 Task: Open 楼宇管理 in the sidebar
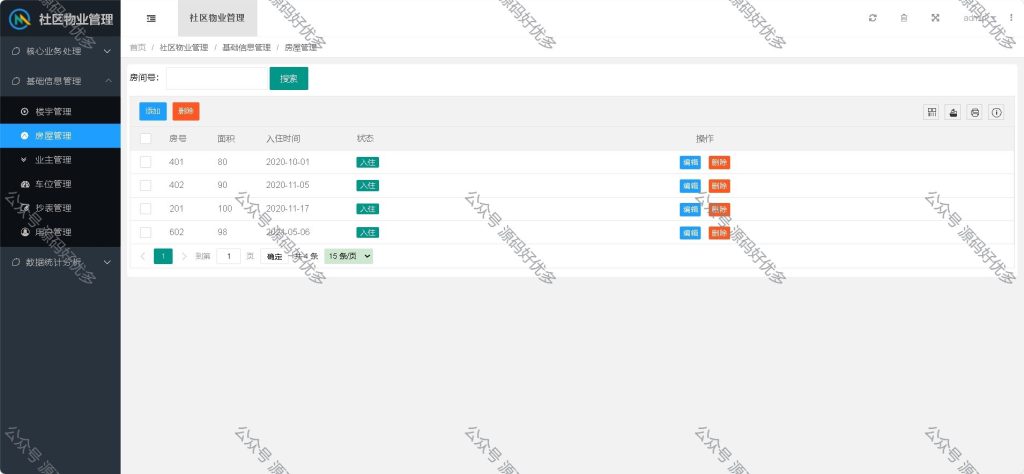(60, 112)
